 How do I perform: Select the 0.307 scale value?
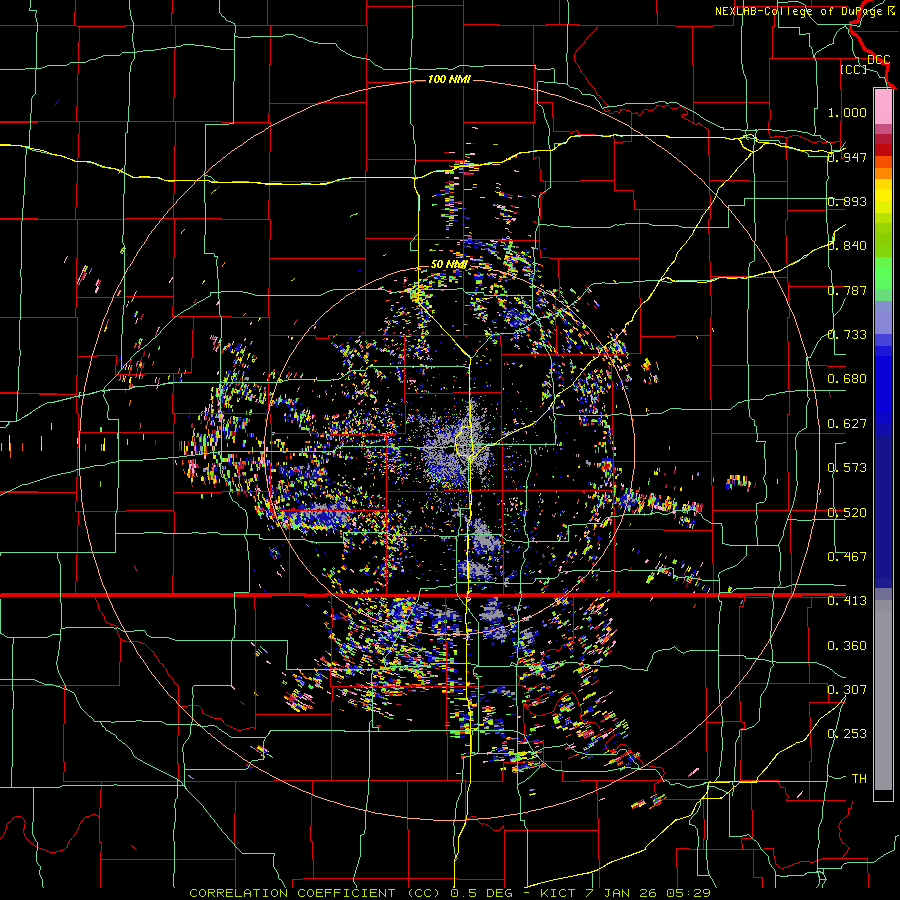[x=847, y=689]
